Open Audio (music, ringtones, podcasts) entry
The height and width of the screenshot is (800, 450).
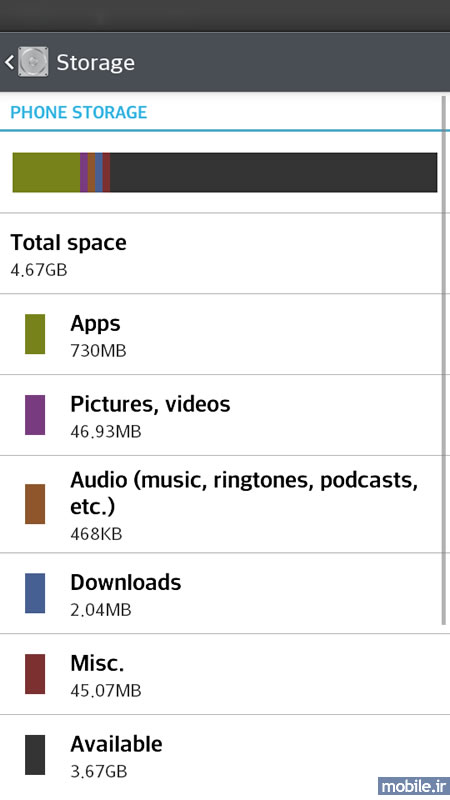pos(225,504)
